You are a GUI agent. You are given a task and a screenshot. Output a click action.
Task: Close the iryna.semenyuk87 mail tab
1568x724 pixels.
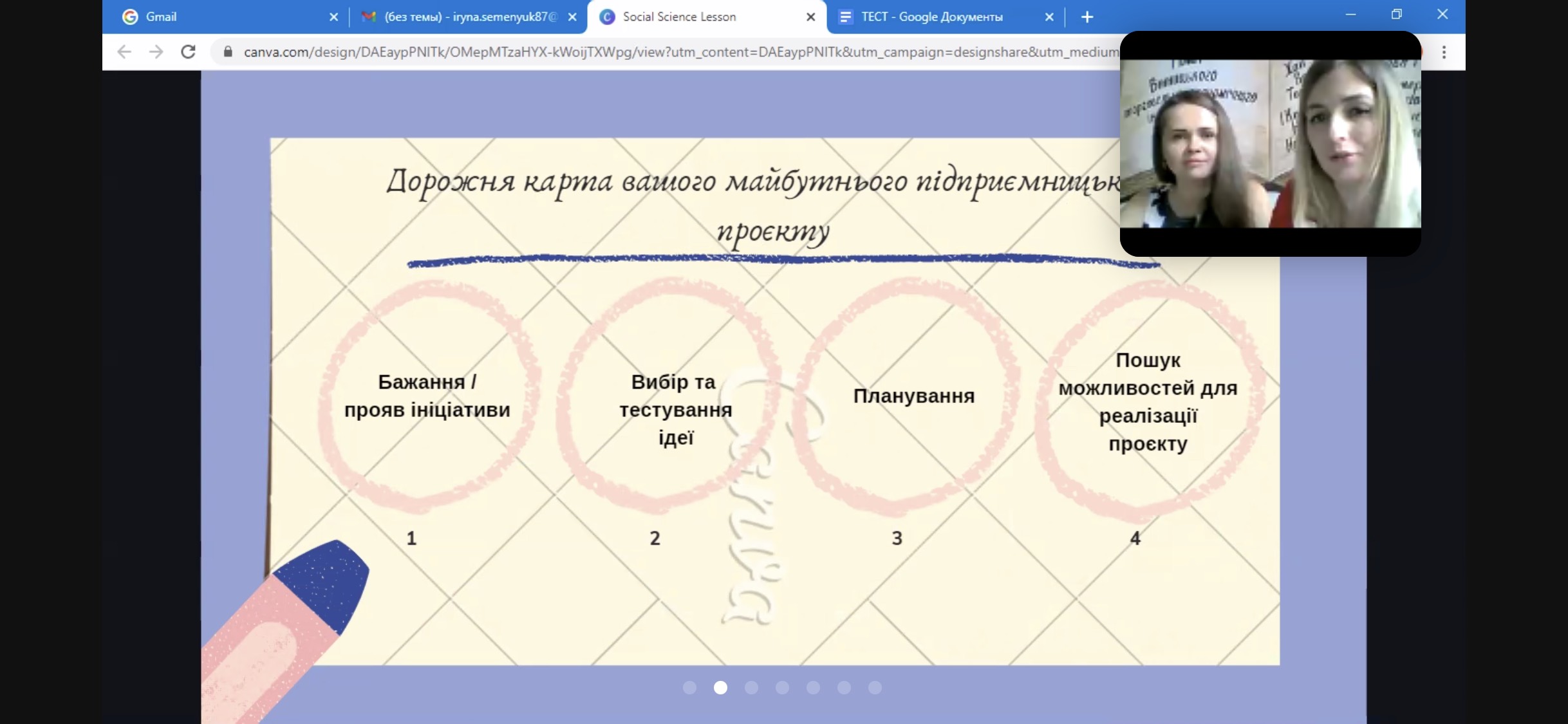click(x=572, y=17)
